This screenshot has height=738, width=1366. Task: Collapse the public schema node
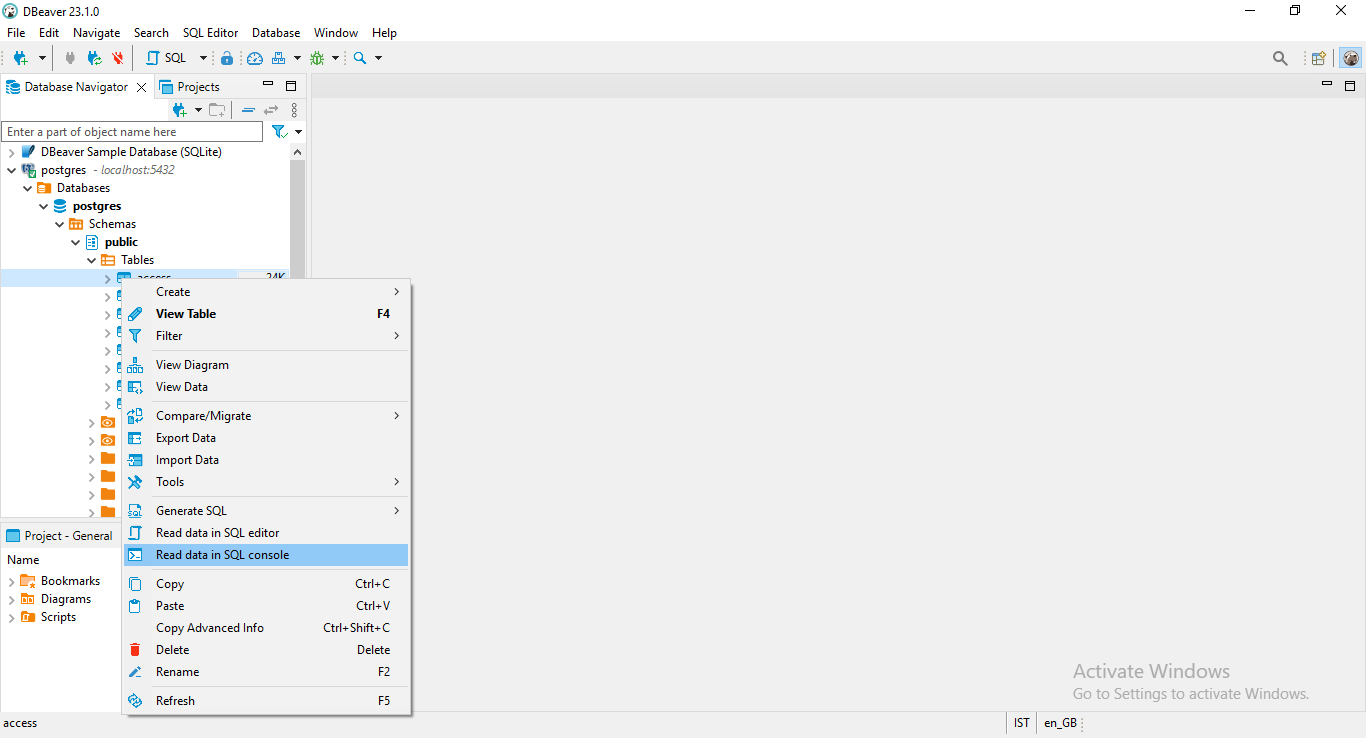(75, 241)
